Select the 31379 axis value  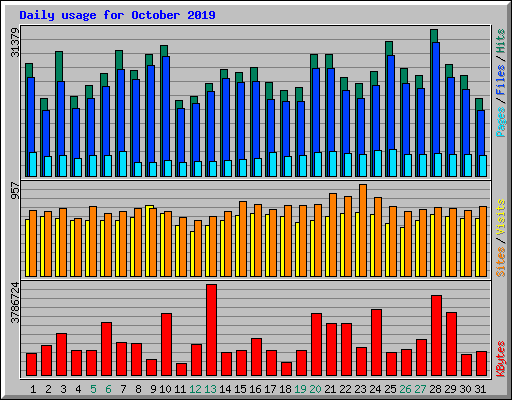click(15, 43)
